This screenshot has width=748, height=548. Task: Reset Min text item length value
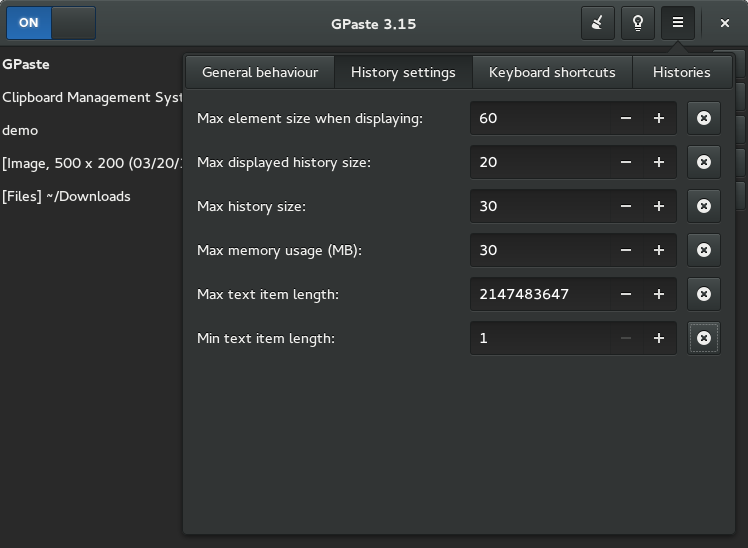point(704,338)
